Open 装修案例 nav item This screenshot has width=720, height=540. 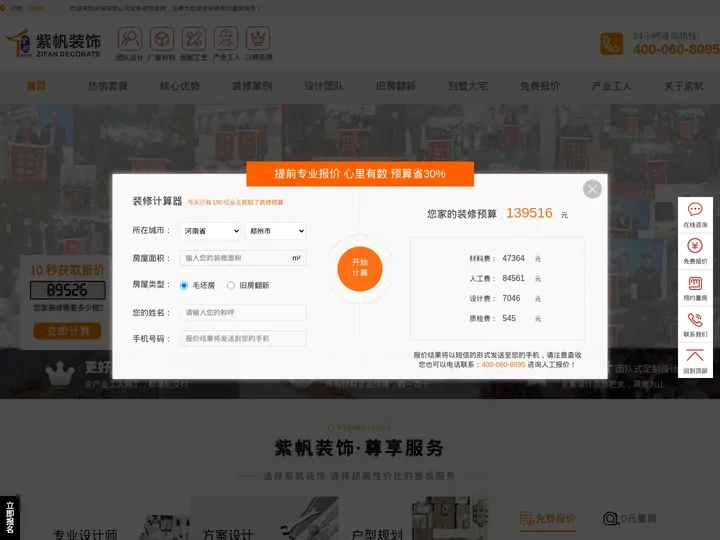252,86
